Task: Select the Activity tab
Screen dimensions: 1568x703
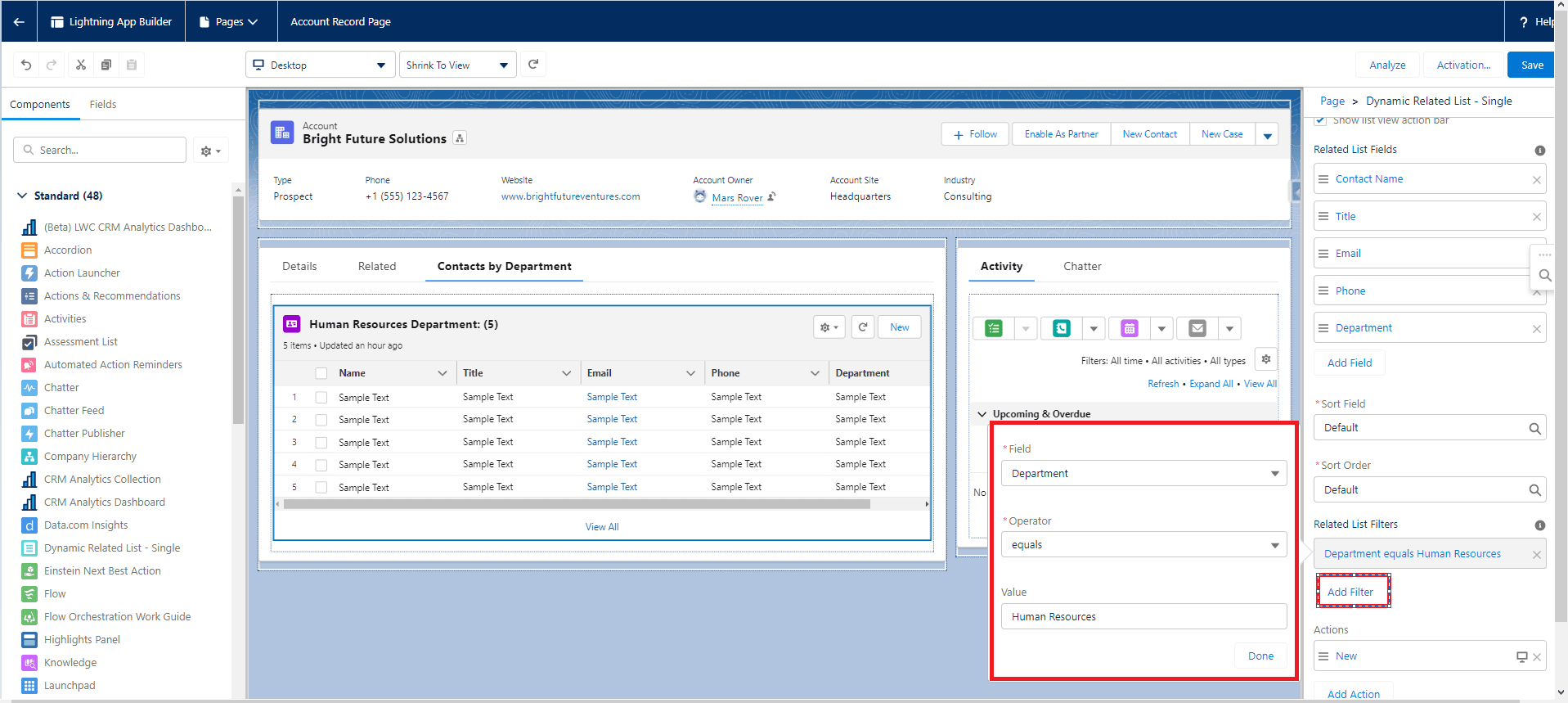Action: coord(1001,267)
